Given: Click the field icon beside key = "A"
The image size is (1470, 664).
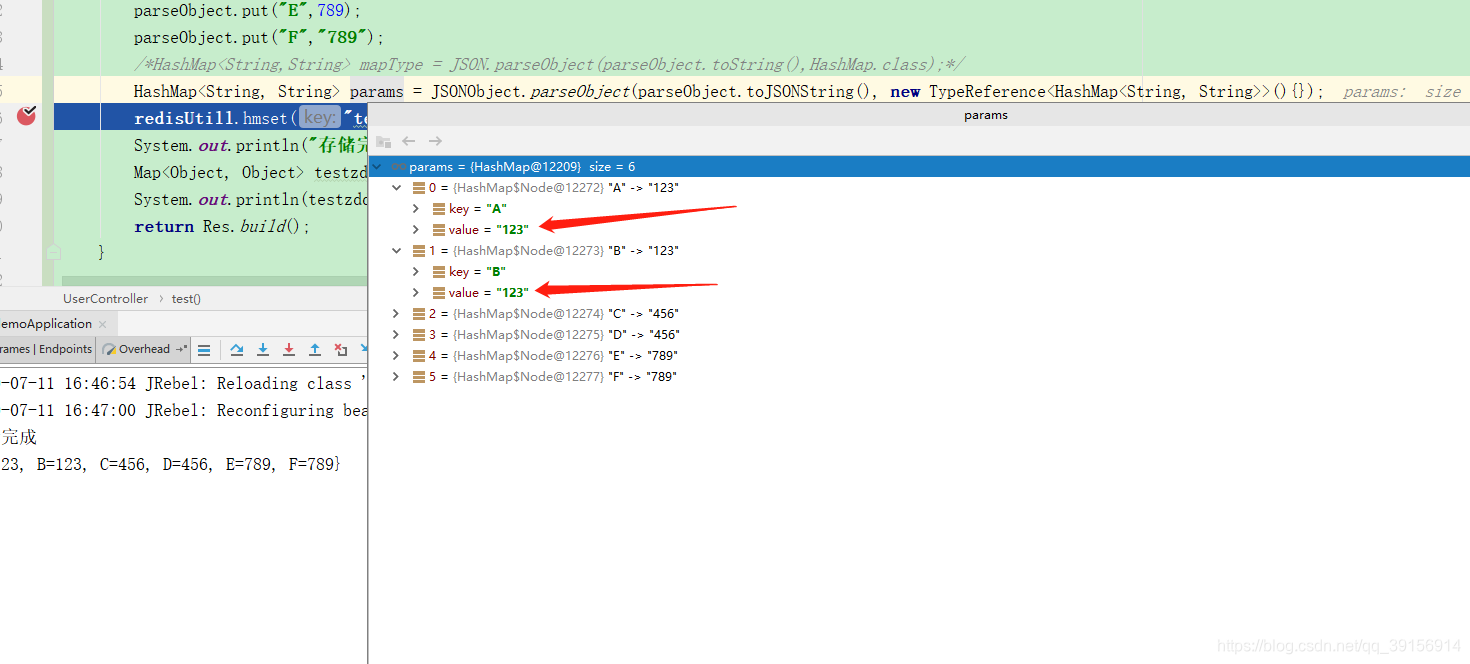Looking at the screenshot, I should (x=439, y=209).
